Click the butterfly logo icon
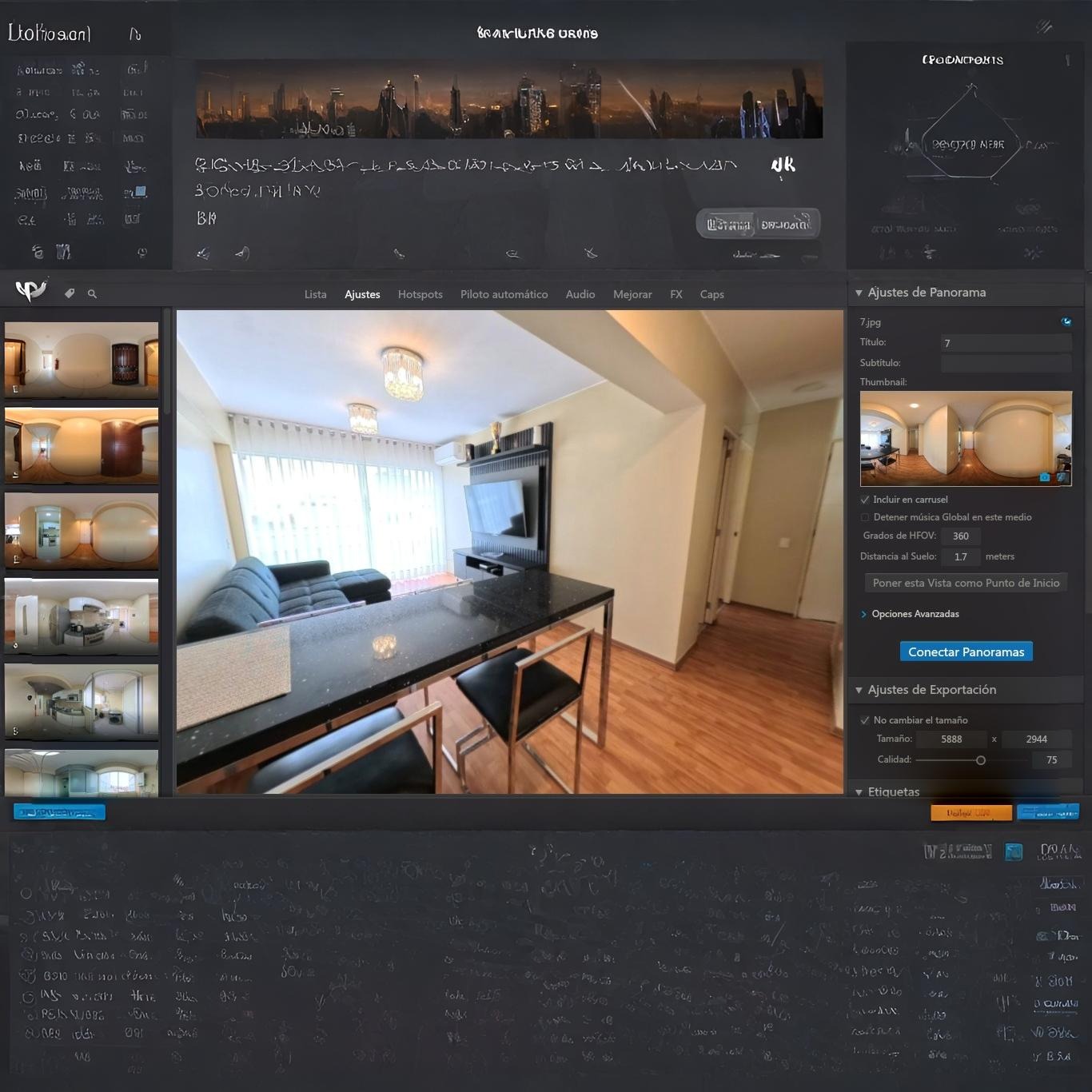Image resolution: width=1092 pixels, height=1092 pixels. coord(31,290)
